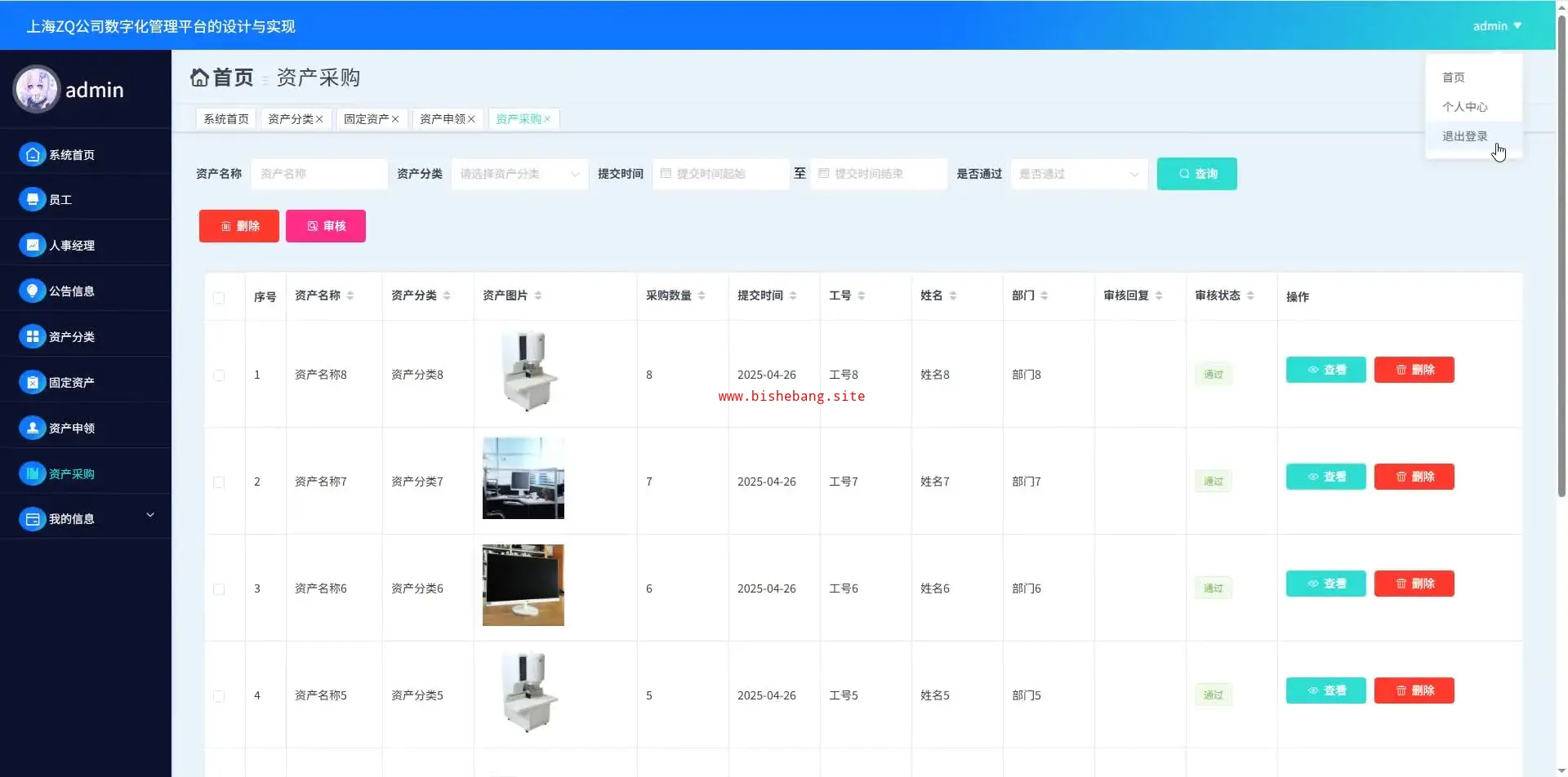Select the checkbox for row 资产名称6
This screenshot has width=1568, height=777.
[219, 589]
